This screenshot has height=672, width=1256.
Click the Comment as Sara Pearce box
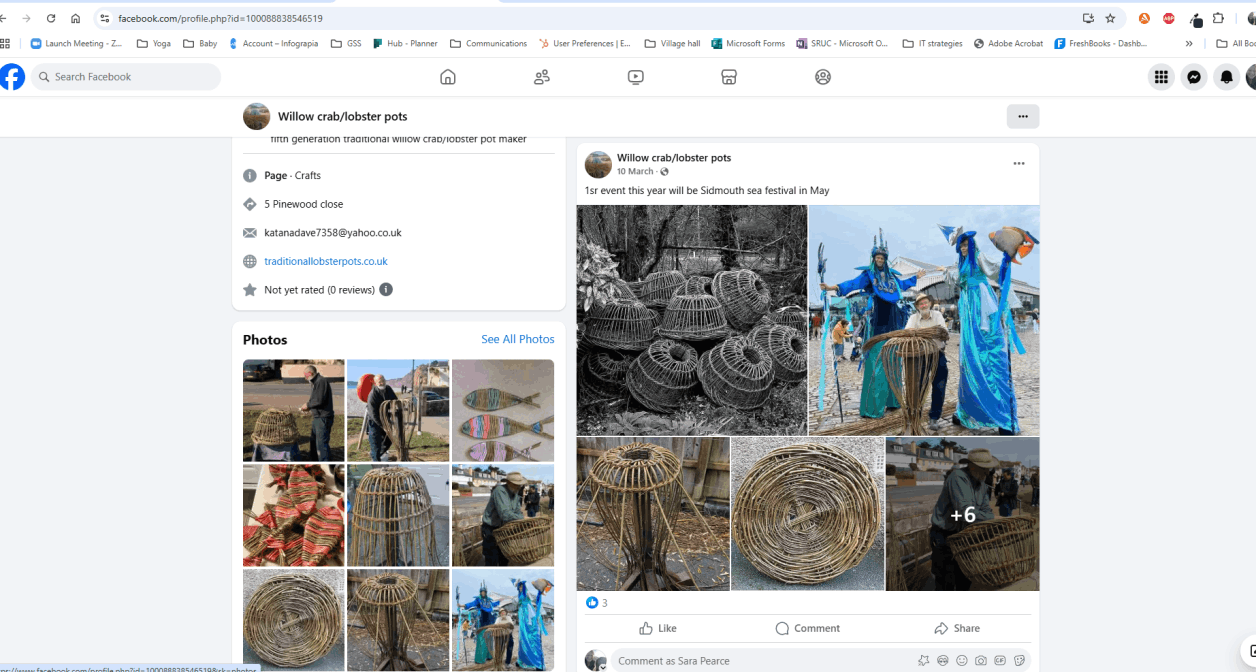760,660
